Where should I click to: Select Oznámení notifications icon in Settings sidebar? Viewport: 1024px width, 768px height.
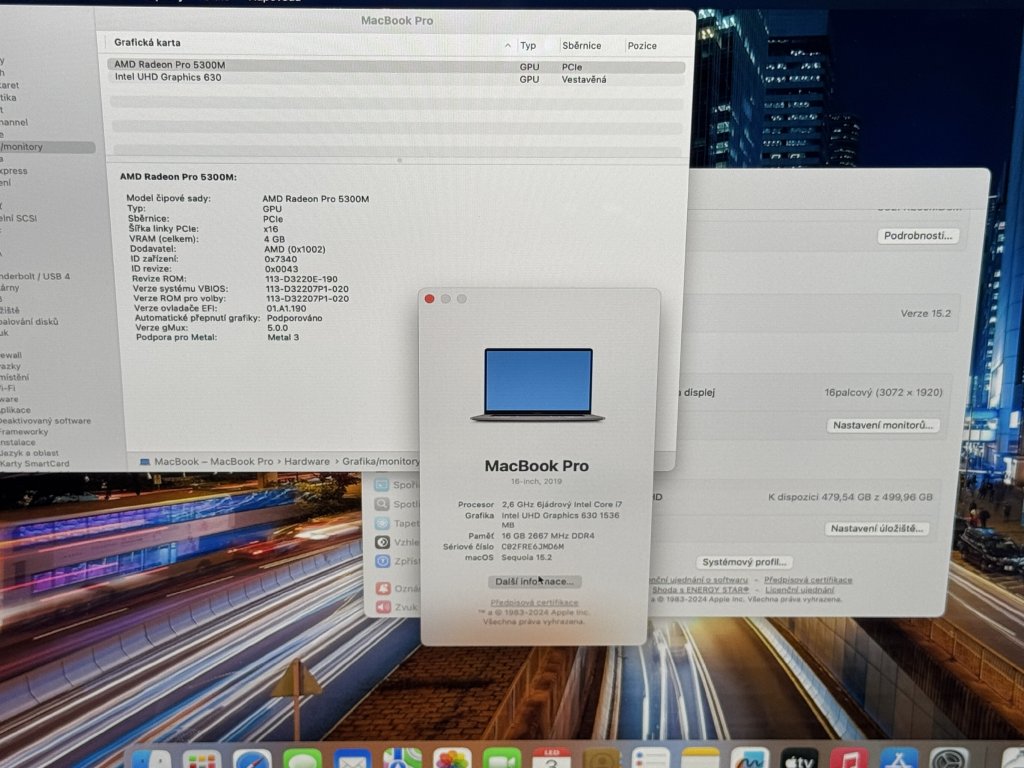[383, 588]
